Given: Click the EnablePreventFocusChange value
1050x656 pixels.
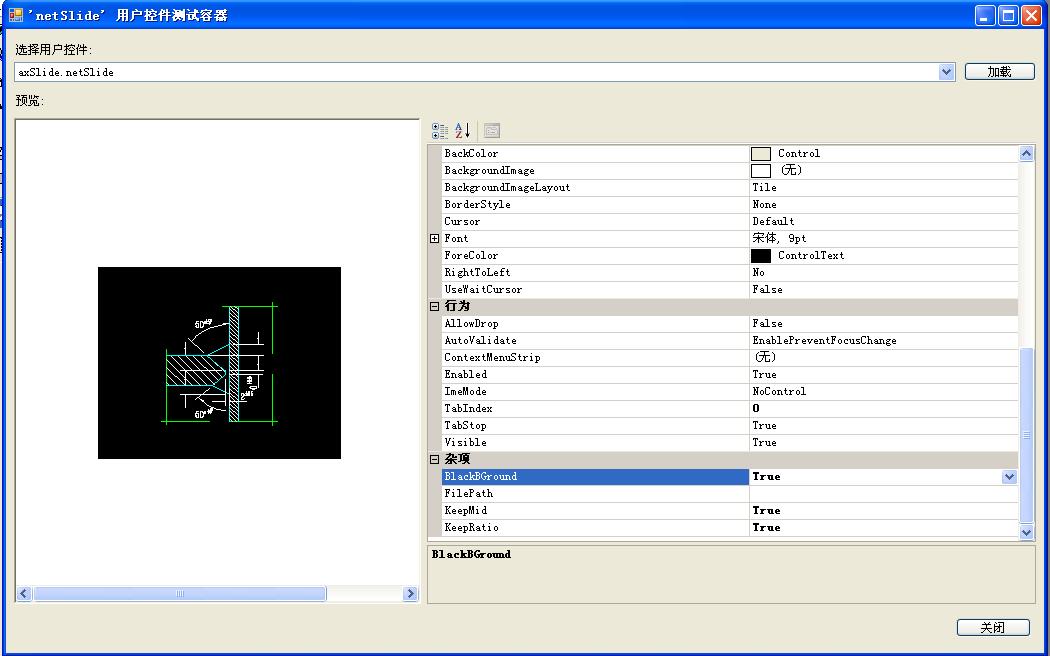Looking at the screenshot, I should pyautogui.click(x=824, y=340).
